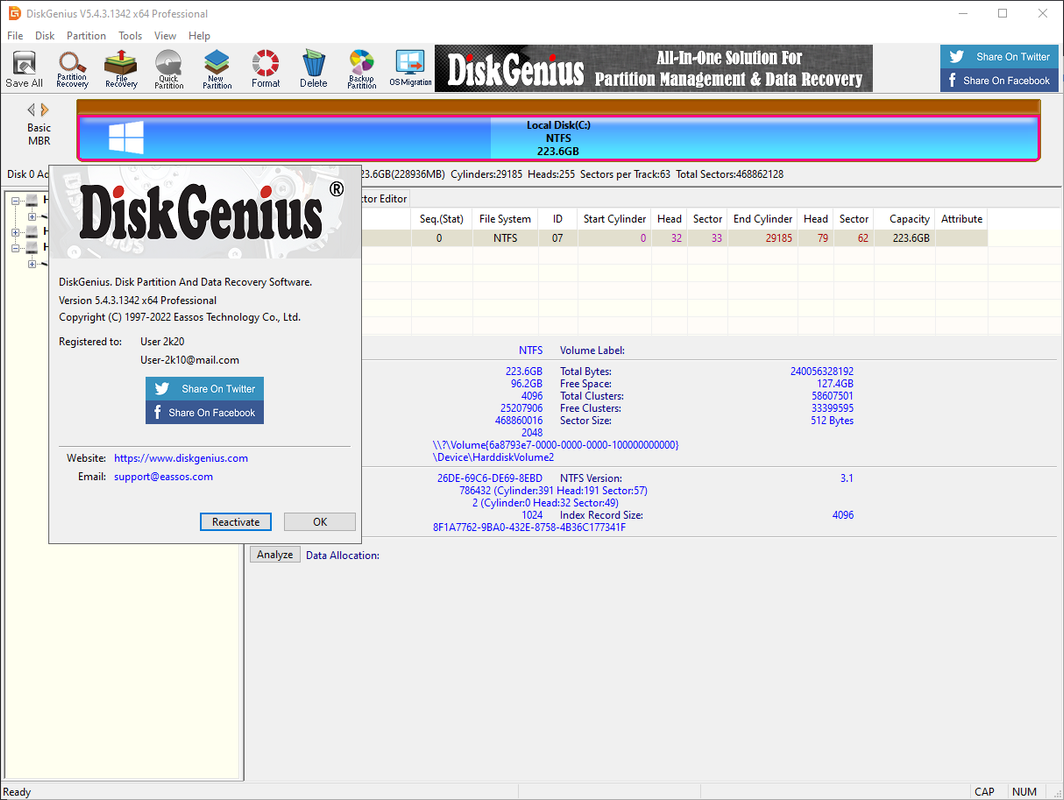This screenshot has width=1064, height=800.
Task: Open the Disk menu
Action: [45, 35]
